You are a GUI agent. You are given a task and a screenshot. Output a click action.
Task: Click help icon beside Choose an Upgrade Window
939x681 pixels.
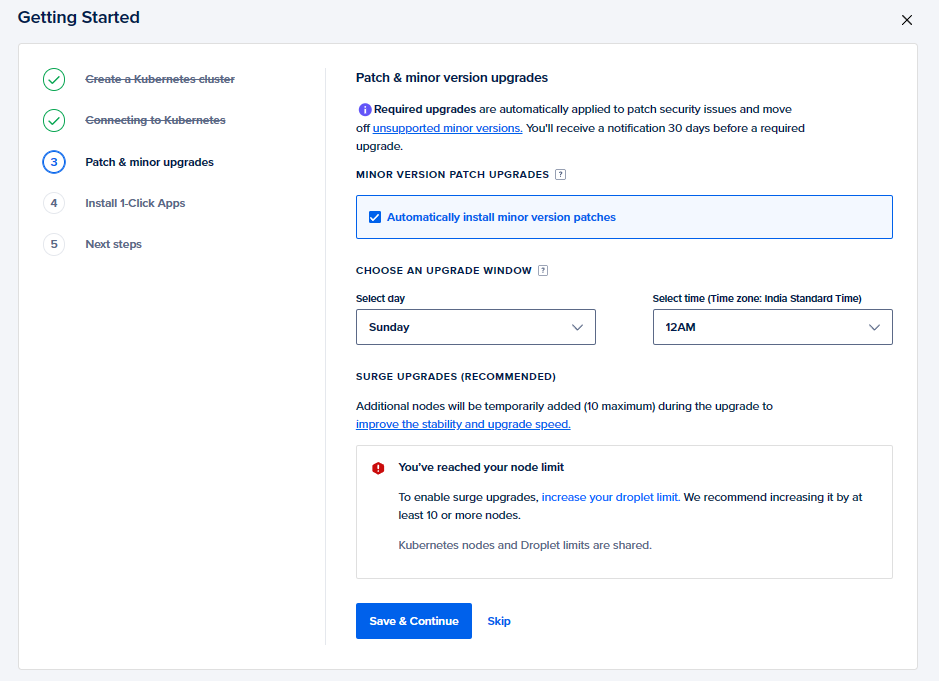point(543,271)
